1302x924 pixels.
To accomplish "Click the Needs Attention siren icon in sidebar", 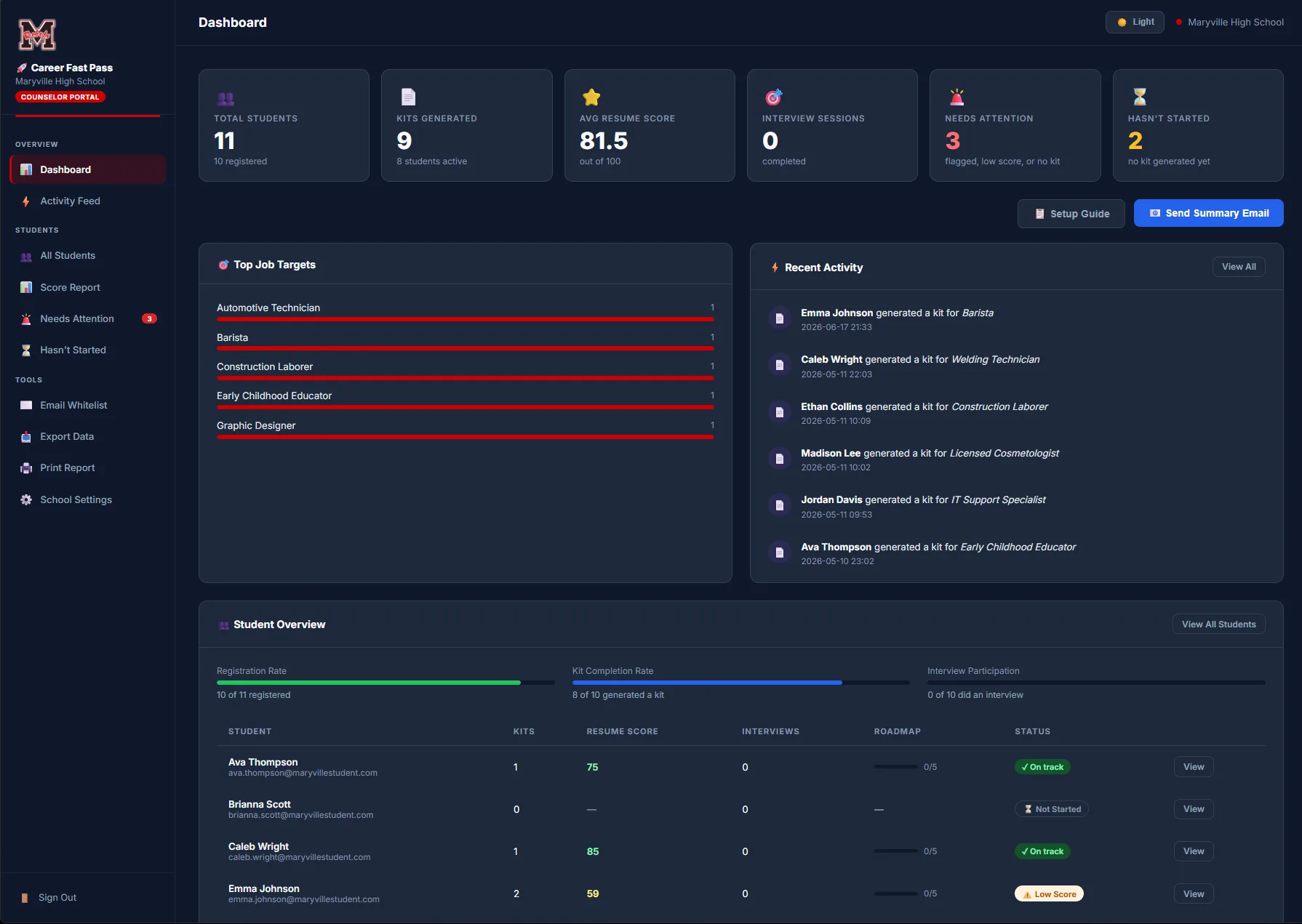I will click(x=26, y=318).
